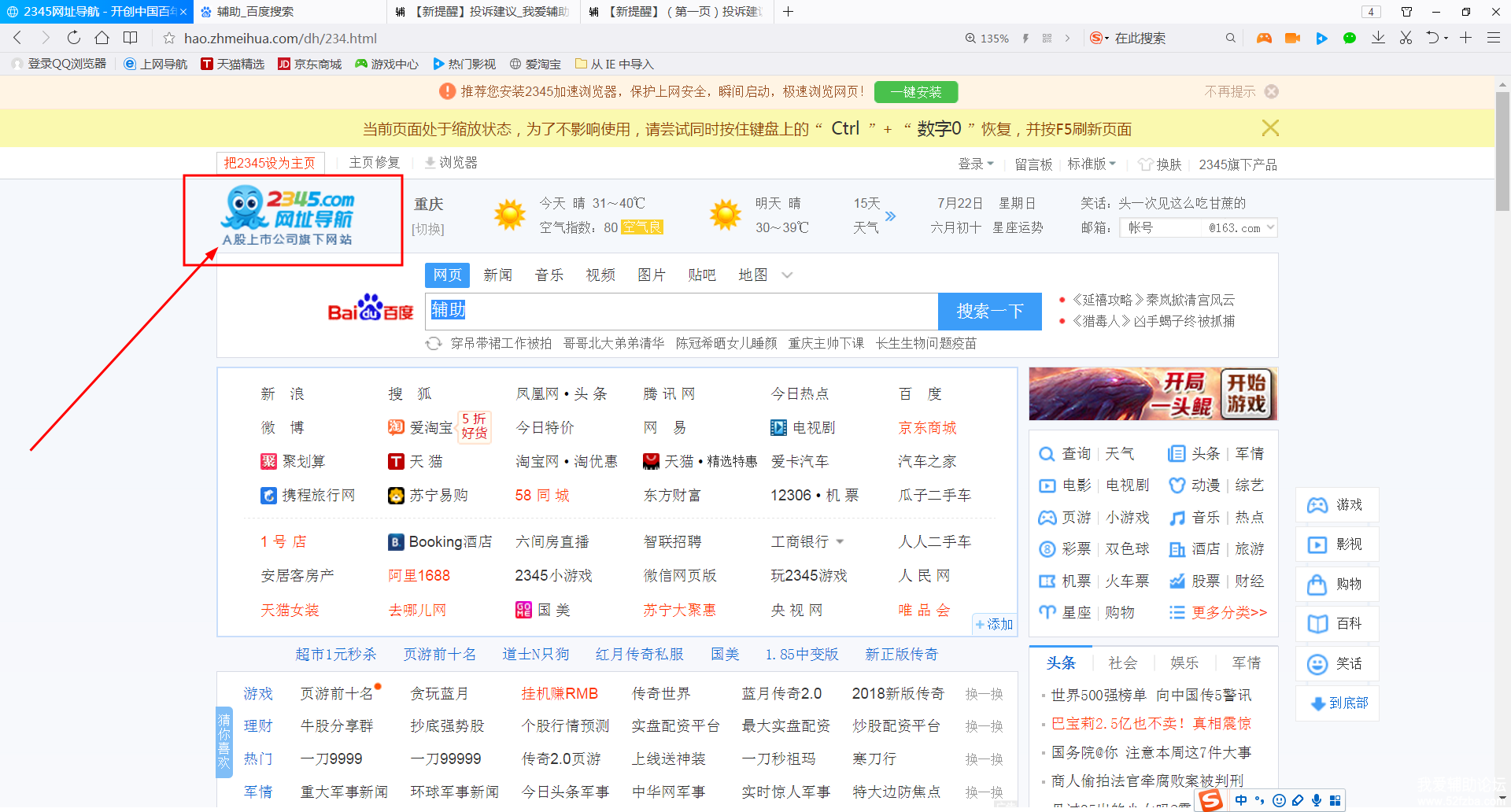The width and height of the screenshot is (1511, 812).
Task: Open the undo dropdown arrow in browser toolbar
Action: point(1446,38)
